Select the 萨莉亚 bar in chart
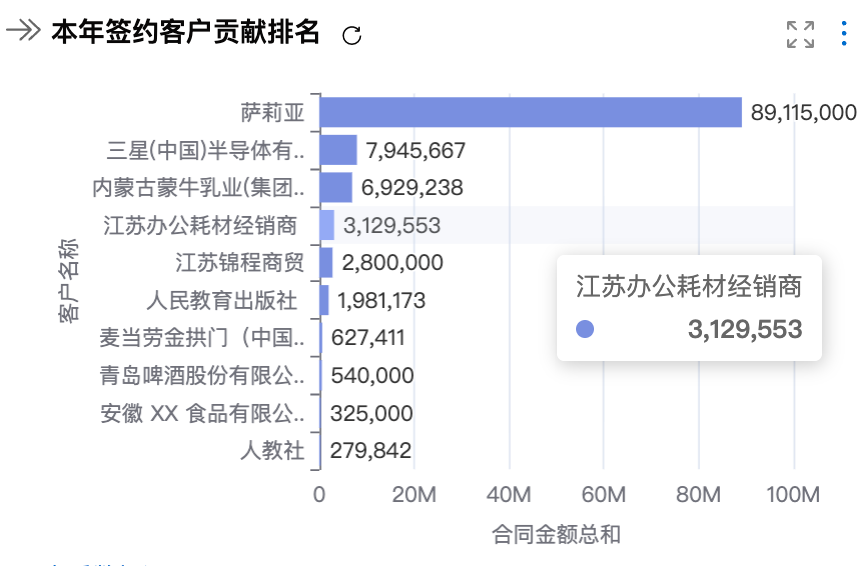 [x=530, y=112]
